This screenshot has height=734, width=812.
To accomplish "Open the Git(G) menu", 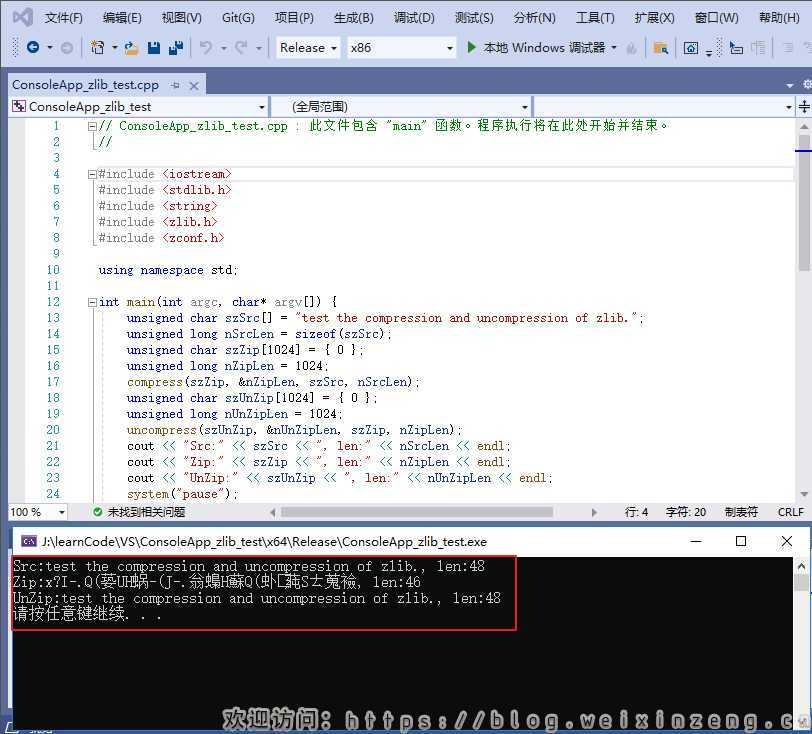I will click(238, 18).
